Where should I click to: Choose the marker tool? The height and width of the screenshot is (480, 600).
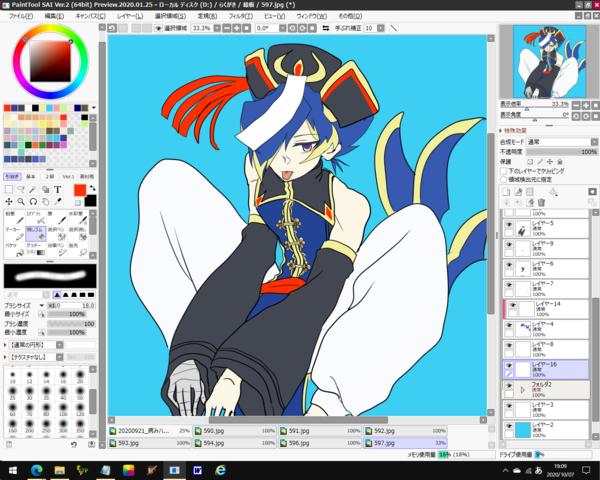15,233
